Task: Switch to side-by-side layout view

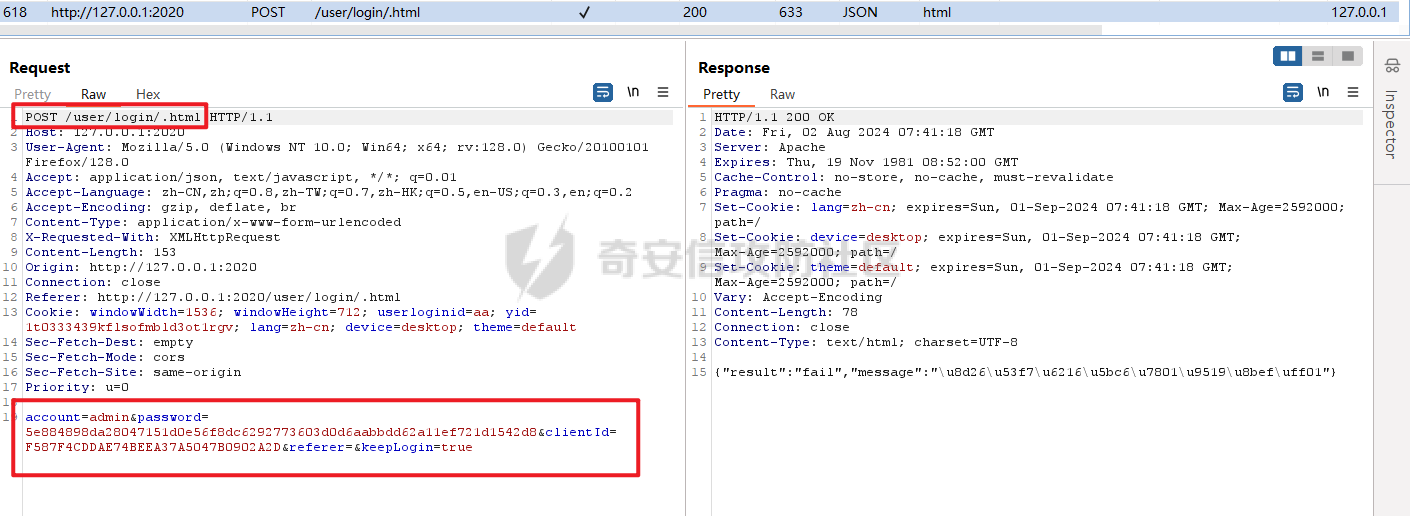Action: pyautogui.click(x=1288, y=56)
